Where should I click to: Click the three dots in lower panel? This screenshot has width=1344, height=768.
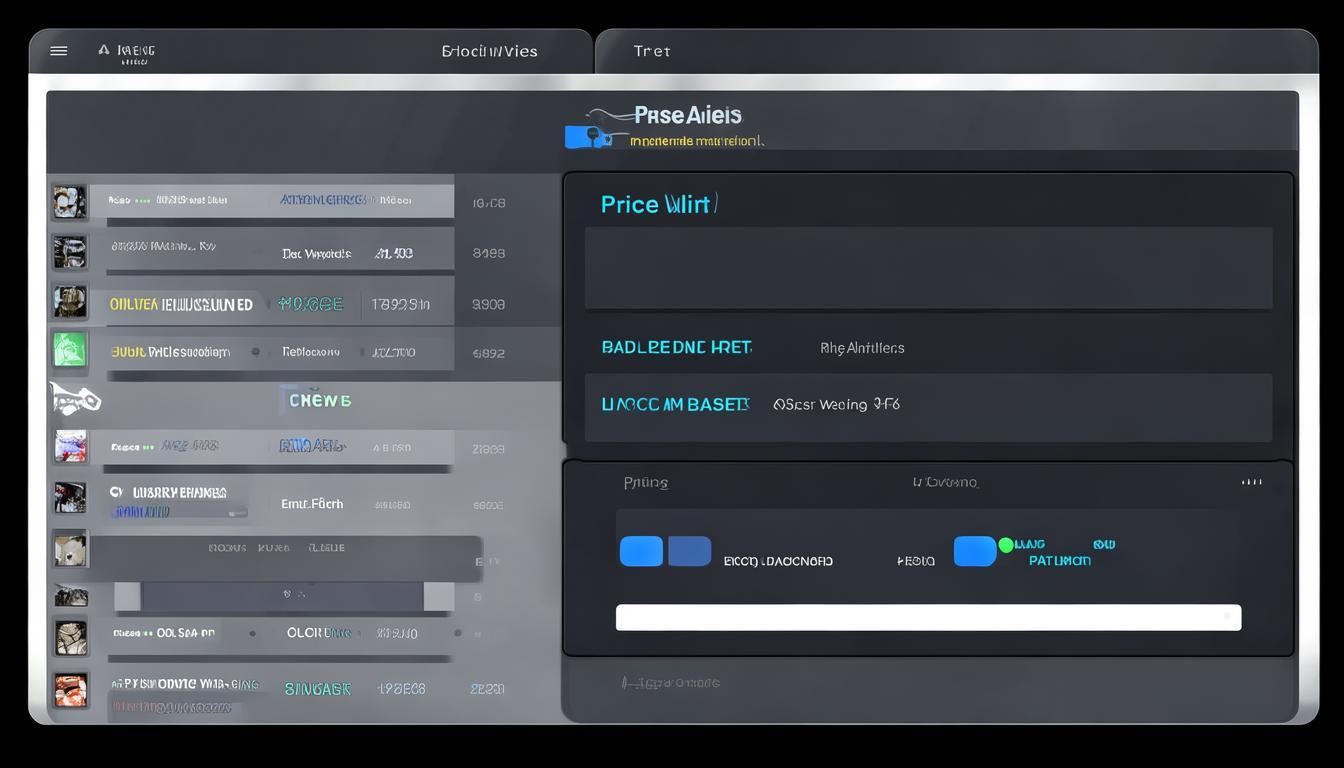click(x=1251, y=482)
